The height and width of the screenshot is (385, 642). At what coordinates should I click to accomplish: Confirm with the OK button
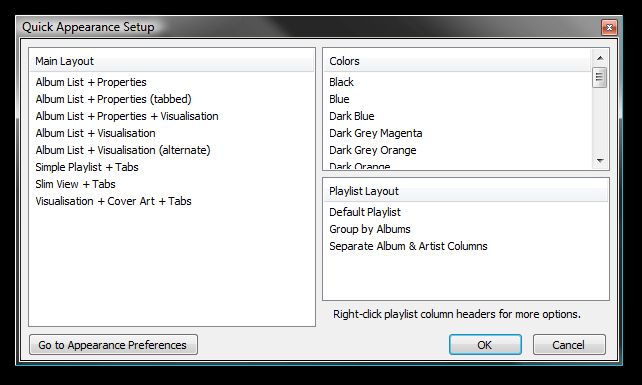485,345
